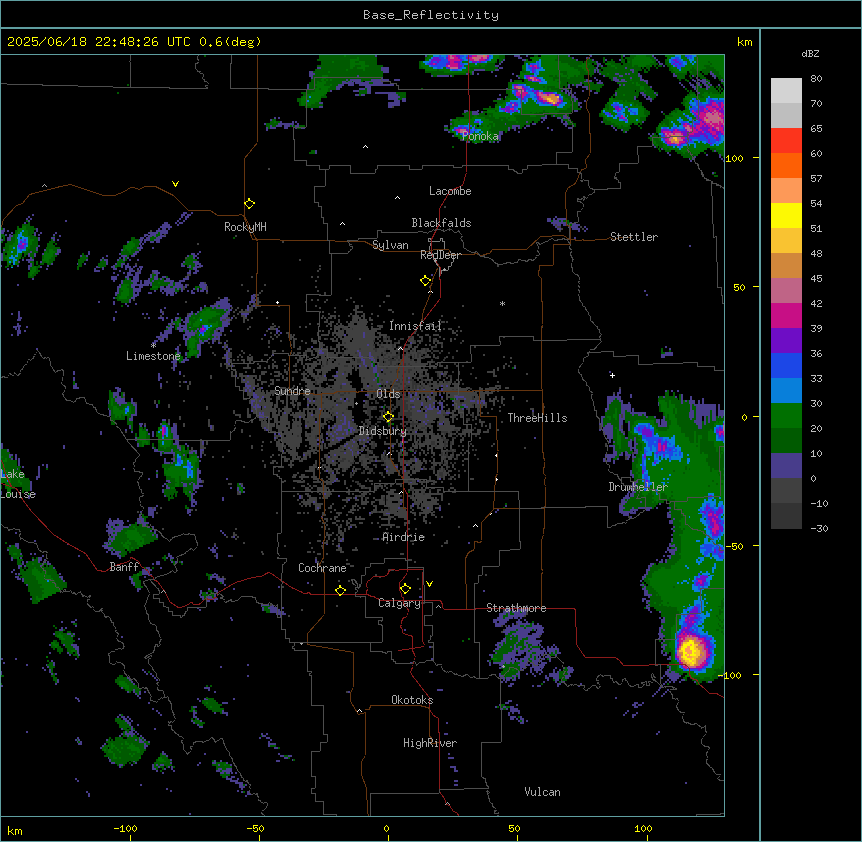The image size is (862, 842).
Task: Click the yellow diamond marker near RockyMH
Action: pyautogui.click(x=250, y=204)
